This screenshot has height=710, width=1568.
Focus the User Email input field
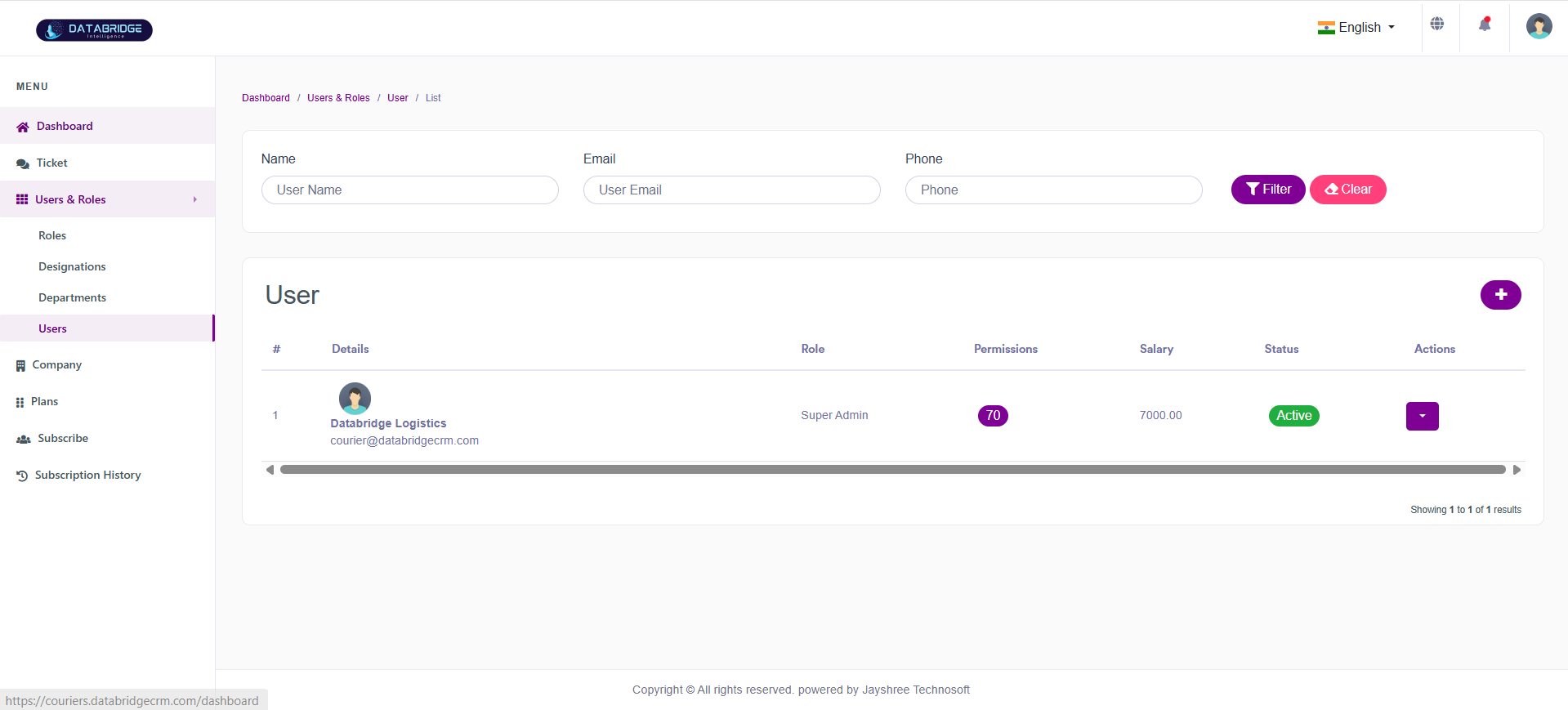pyautogui.click(x=732, y=190)
